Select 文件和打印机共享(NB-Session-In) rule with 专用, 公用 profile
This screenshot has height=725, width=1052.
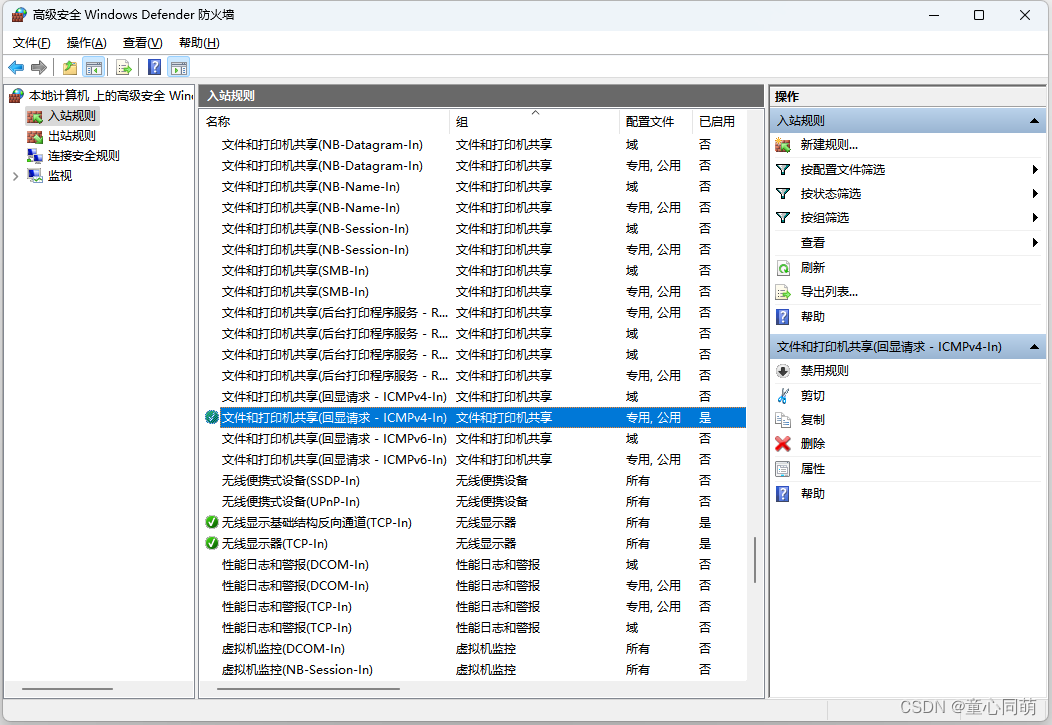(x=473, y=250)
